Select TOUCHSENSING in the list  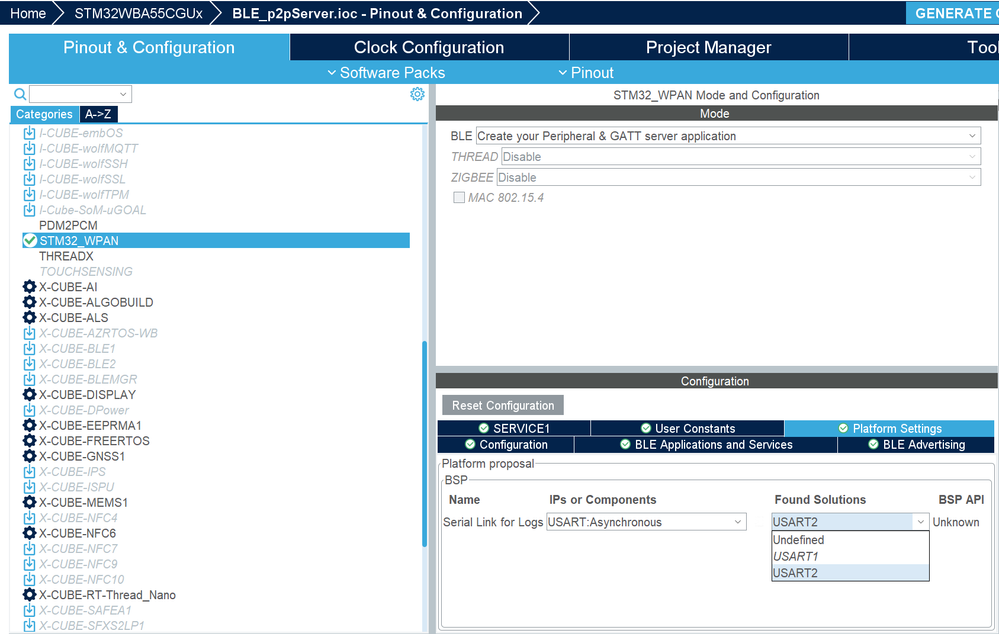click(x=85, y=271)
